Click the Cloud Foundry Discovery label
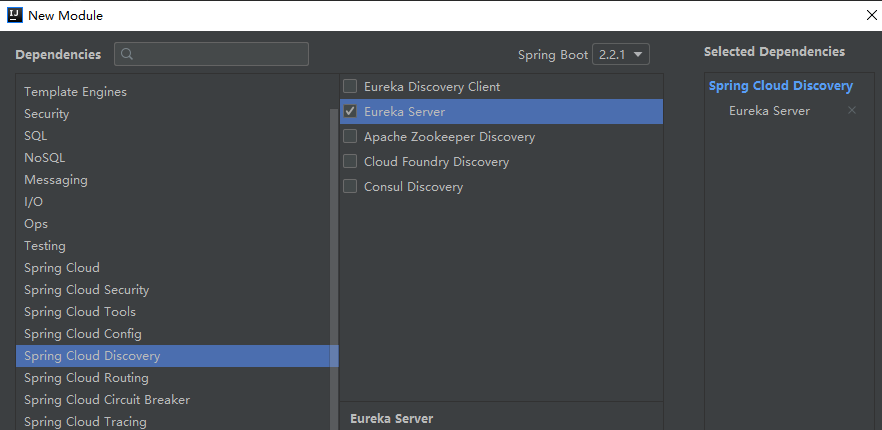Viewport: 882px width, 430px height. tap(436, 162)
